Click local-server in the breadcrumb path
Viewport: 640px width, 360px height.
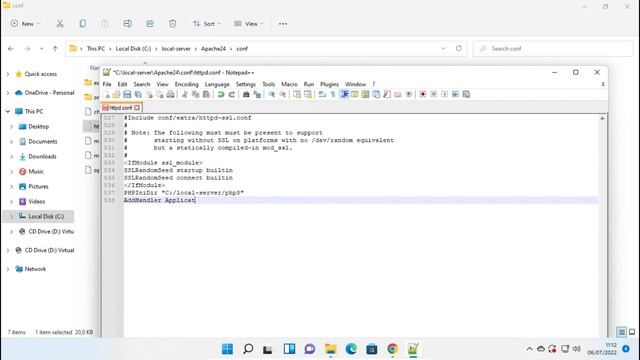point(176,49)
